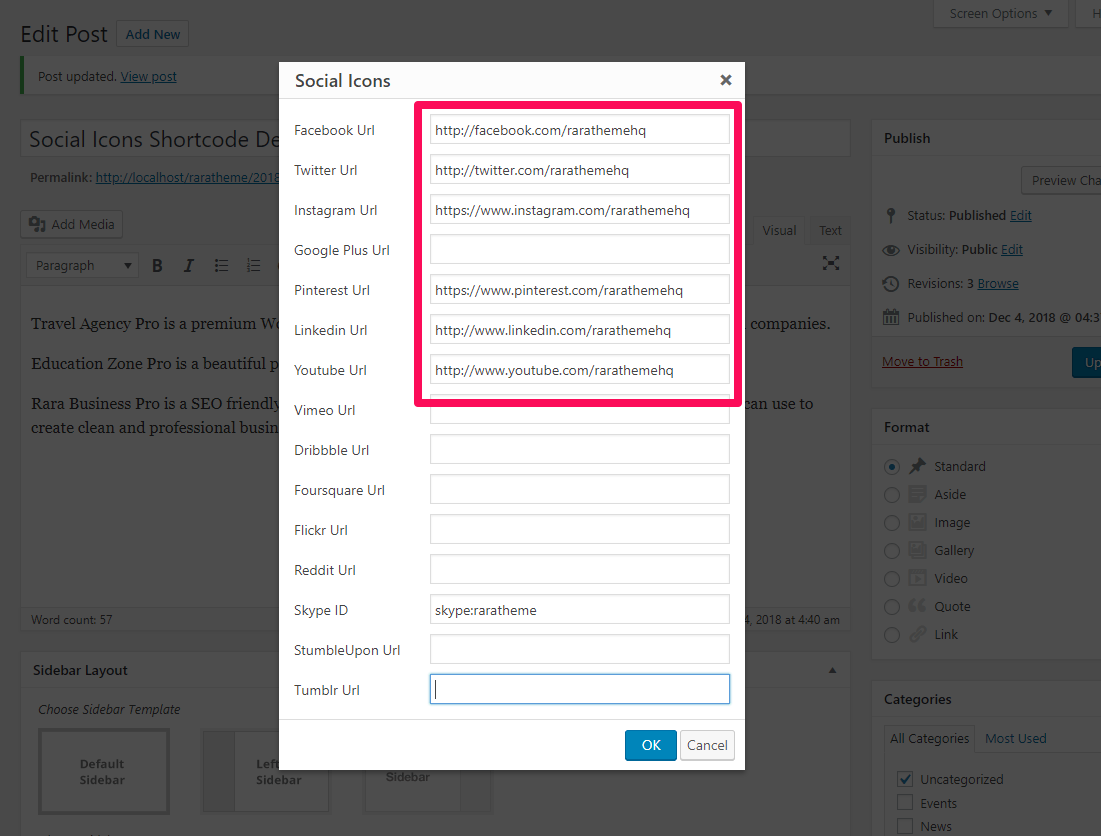1101x836 pixels.
Task: Collapse the Sidebar Layout panel
Action: (x=832, y=670)
